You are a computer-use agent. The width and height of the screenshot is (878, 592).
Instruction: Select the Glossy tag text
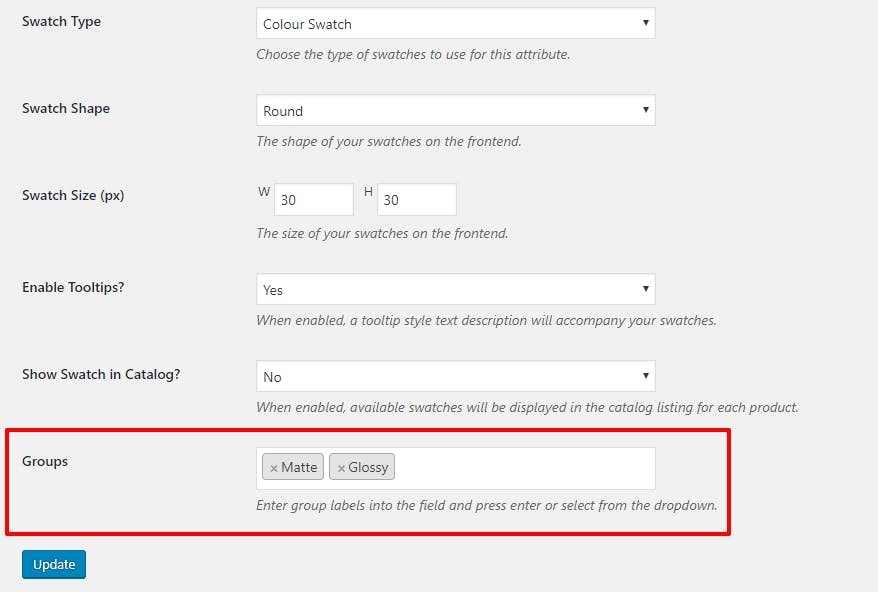[369, 467]
